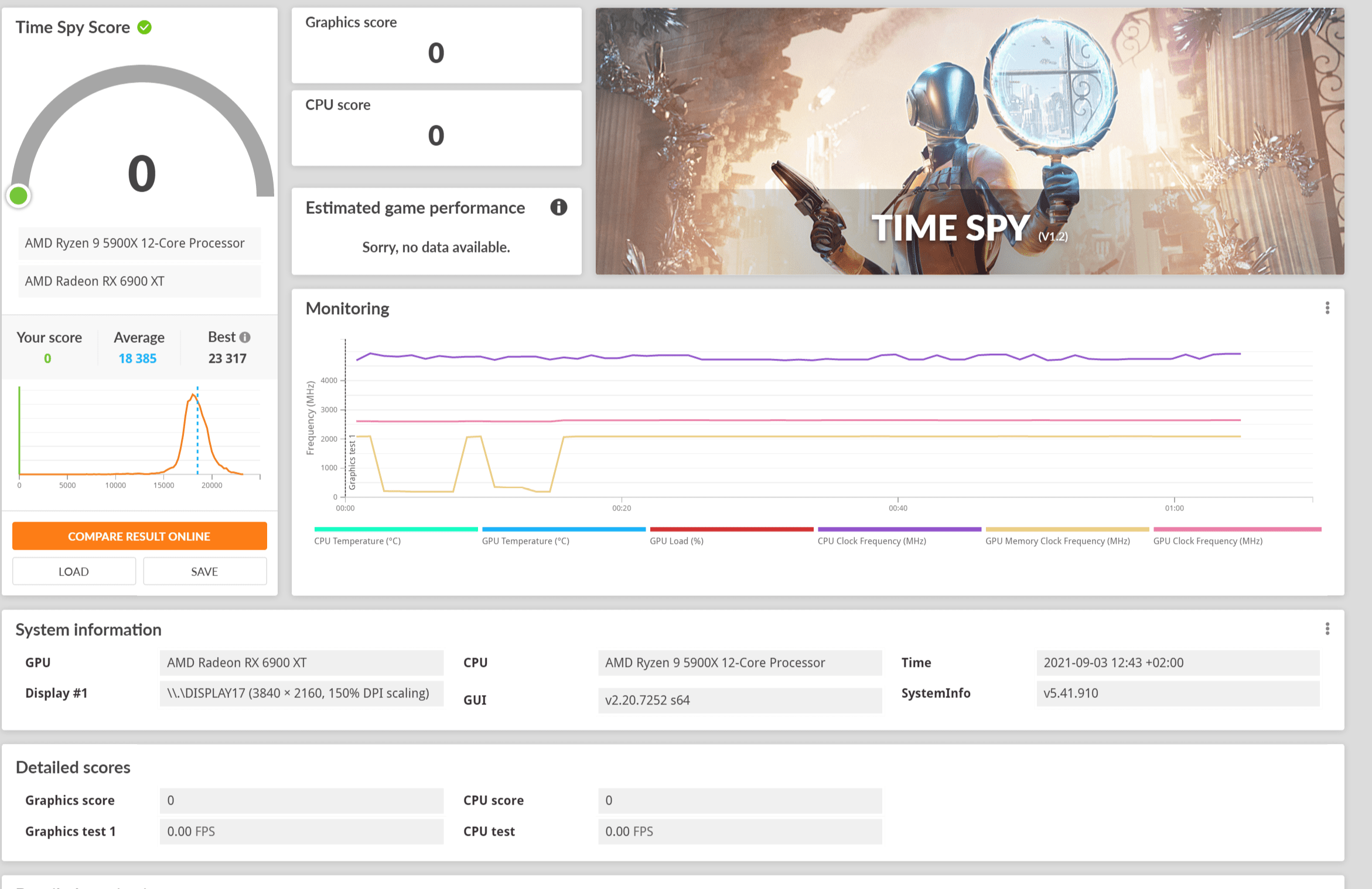
Task: Select the Average score value 18 385
Action: 138,358
